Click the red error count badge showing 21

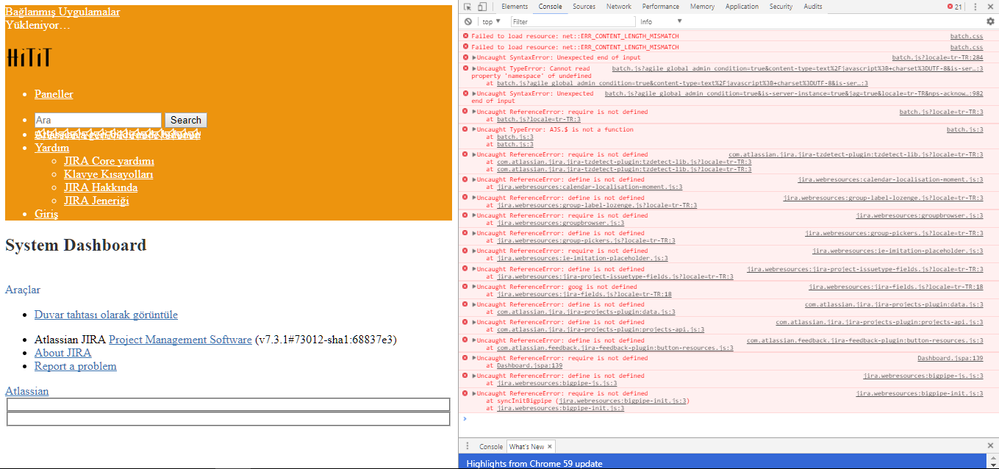click(955, 6)
